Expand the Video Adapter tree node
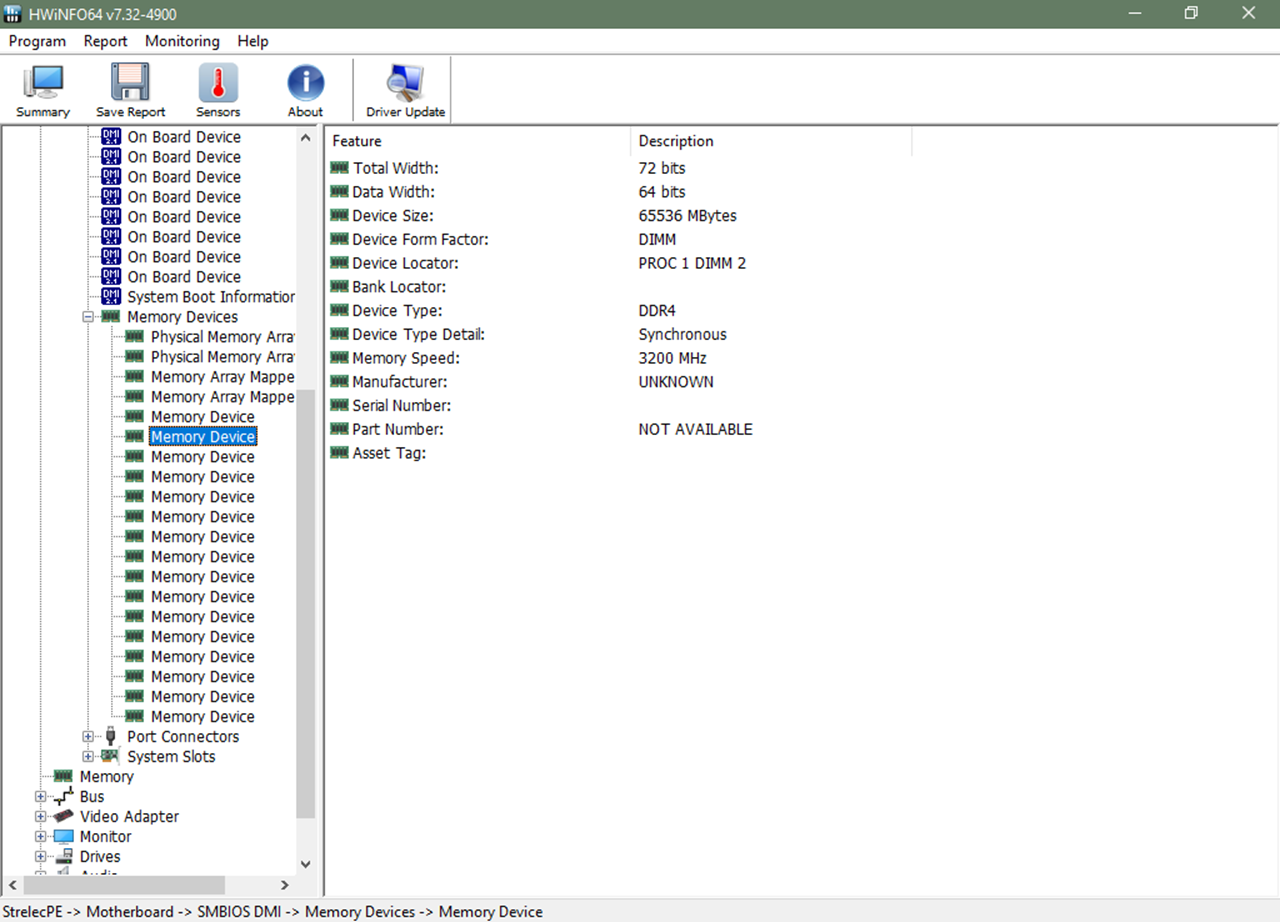1280x922 pixels. click(40, 817)
